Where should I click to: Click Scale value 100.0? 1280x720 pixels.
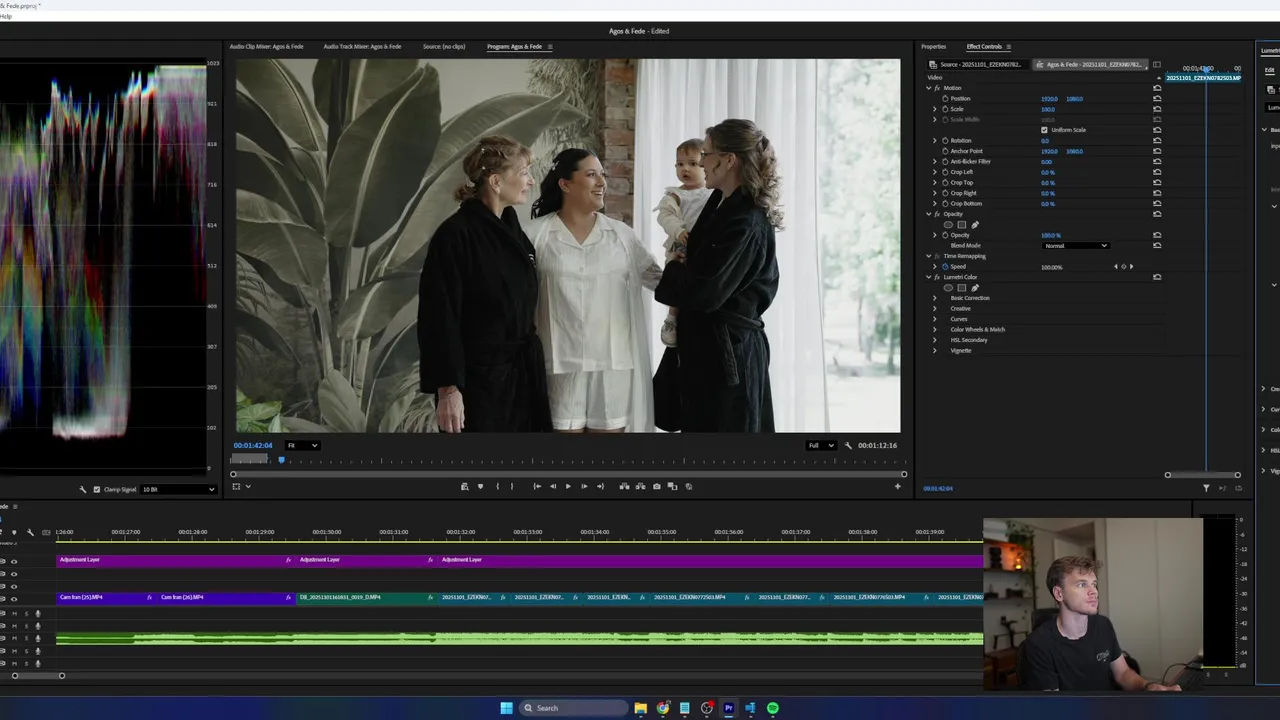[x=1048, y=109]
